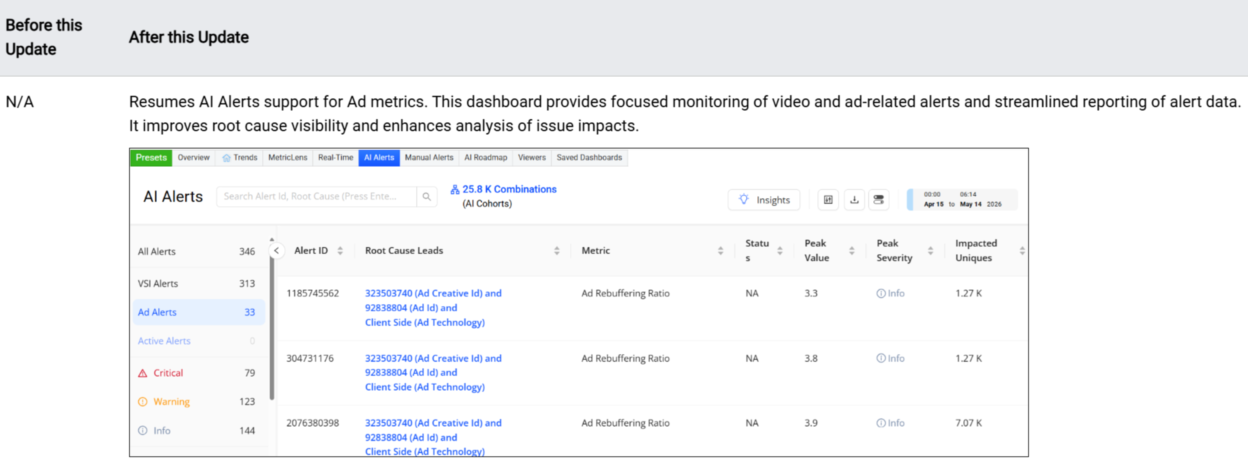This screenshot has height=469, width=1248.
Task: Select Ad Alerts filter
Action: (197, 312)
